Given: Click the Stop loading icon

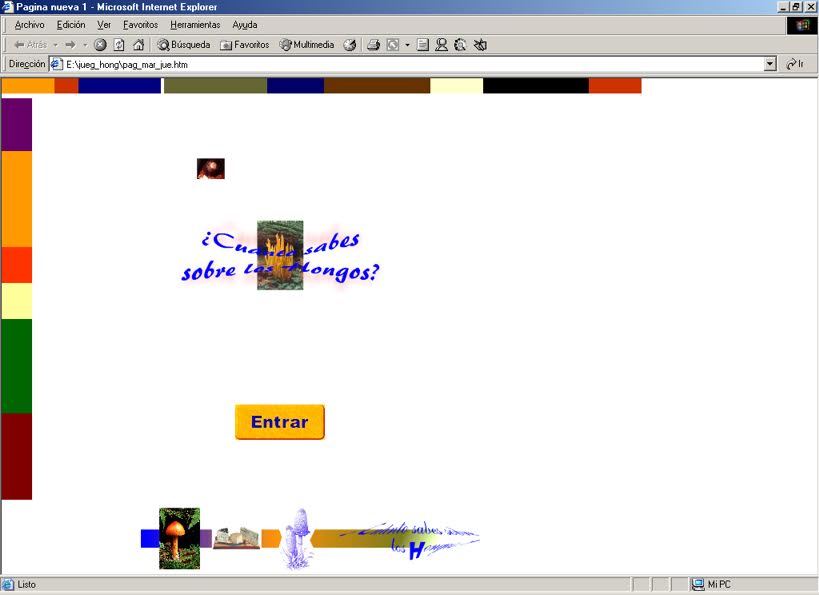Looking at the screenshot, I should 100,45.
